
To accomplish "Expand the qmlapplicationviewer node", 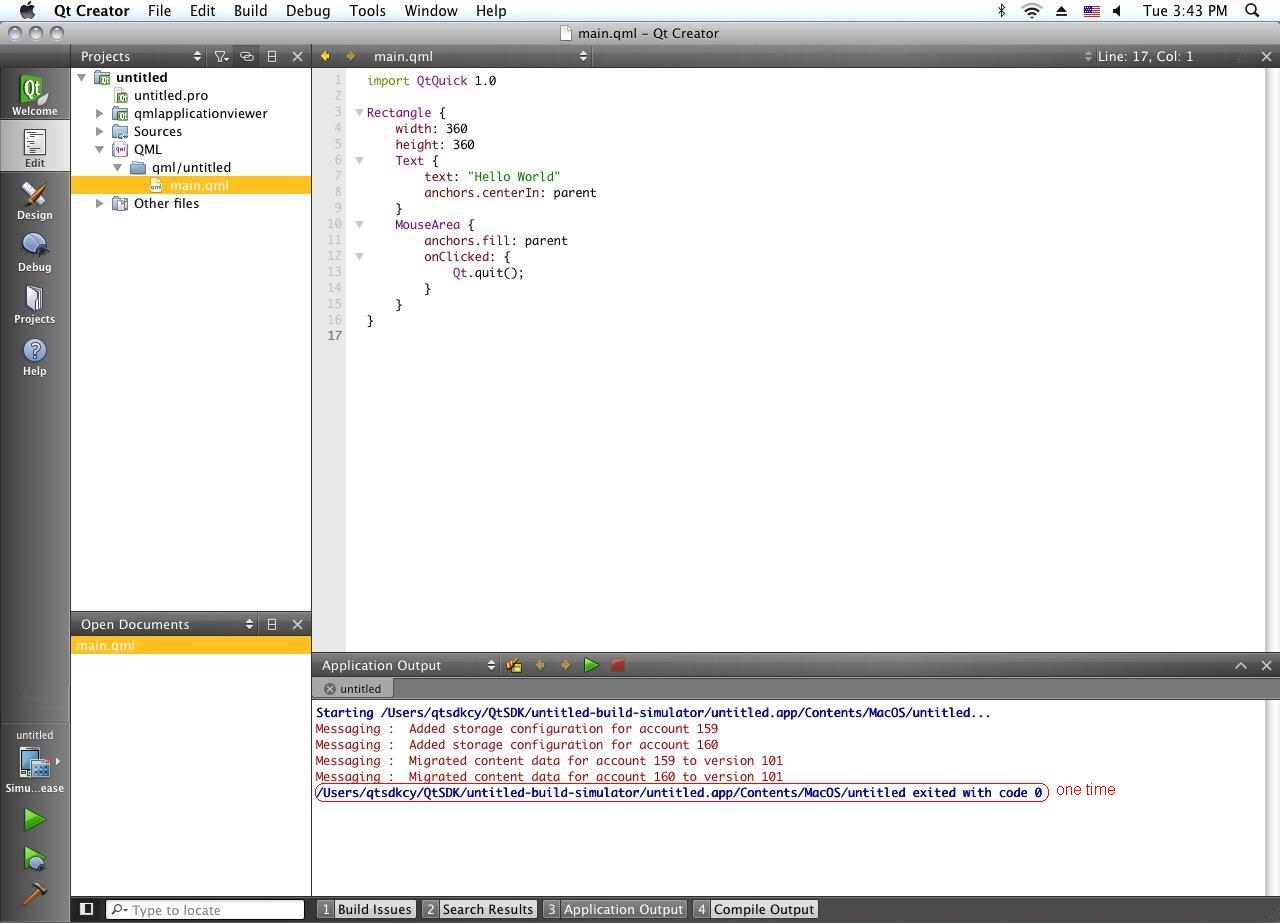I will coord(100,113).
